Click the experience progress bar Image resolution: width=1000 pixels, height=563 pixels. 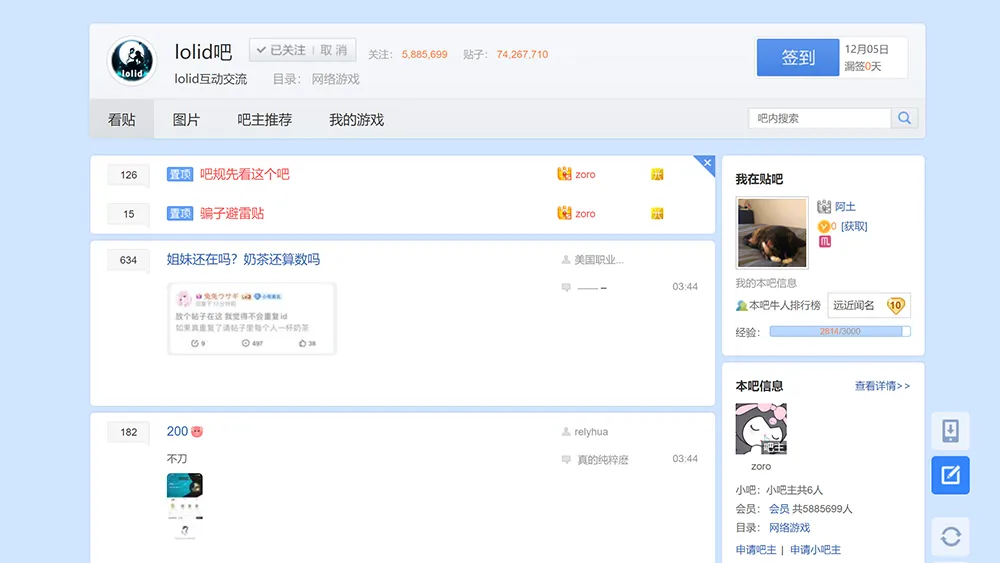(839, 331)
